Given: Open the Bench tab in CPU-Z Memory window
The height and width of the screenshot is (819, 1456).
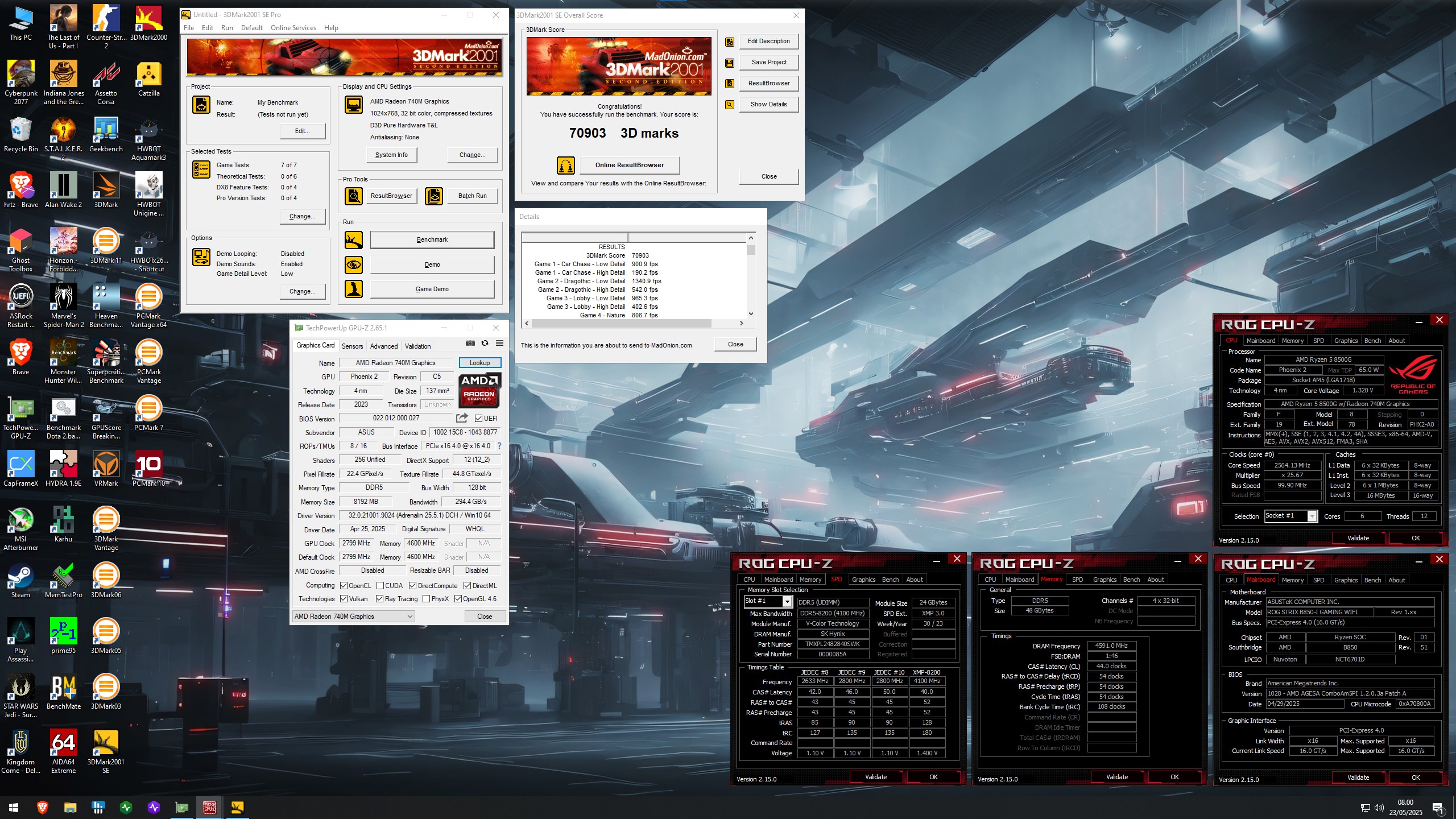Looking at the screenshot, I should click(1131, 580).
